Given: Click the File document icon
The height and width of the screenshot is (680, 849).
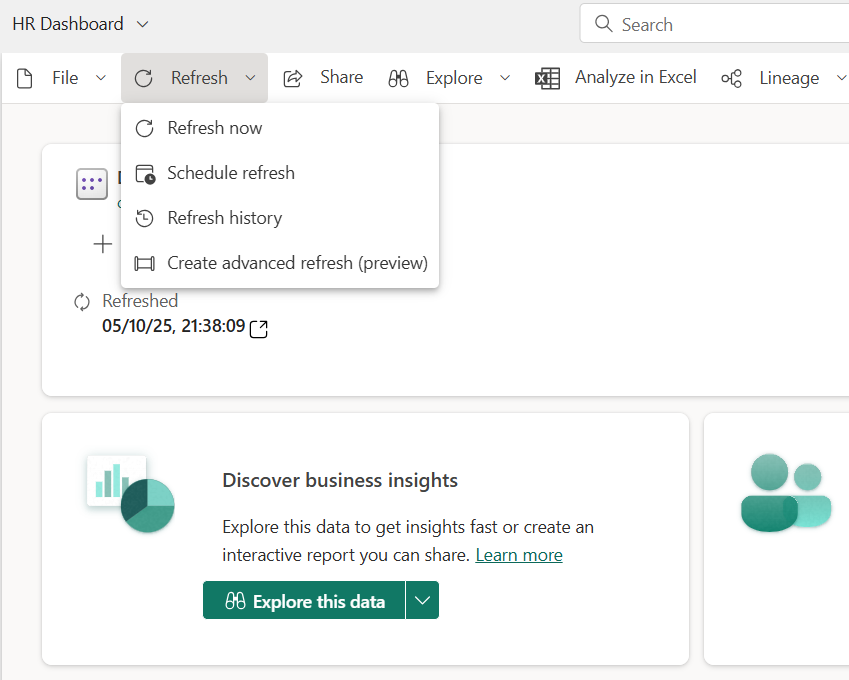Looking at the screenshot, I should pyautogui.click(x=26, y=78).
